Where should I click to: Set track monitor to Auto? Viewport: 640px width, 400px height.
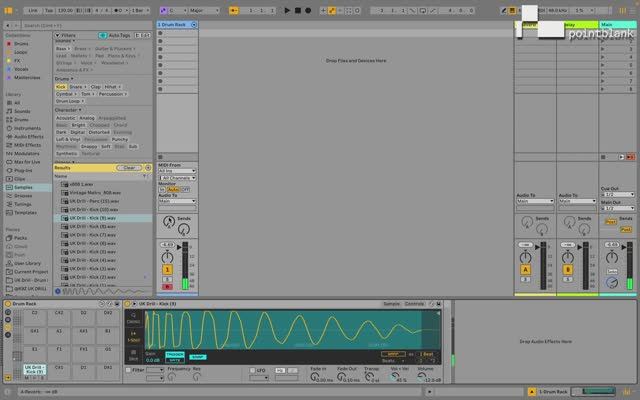[173, 189]
